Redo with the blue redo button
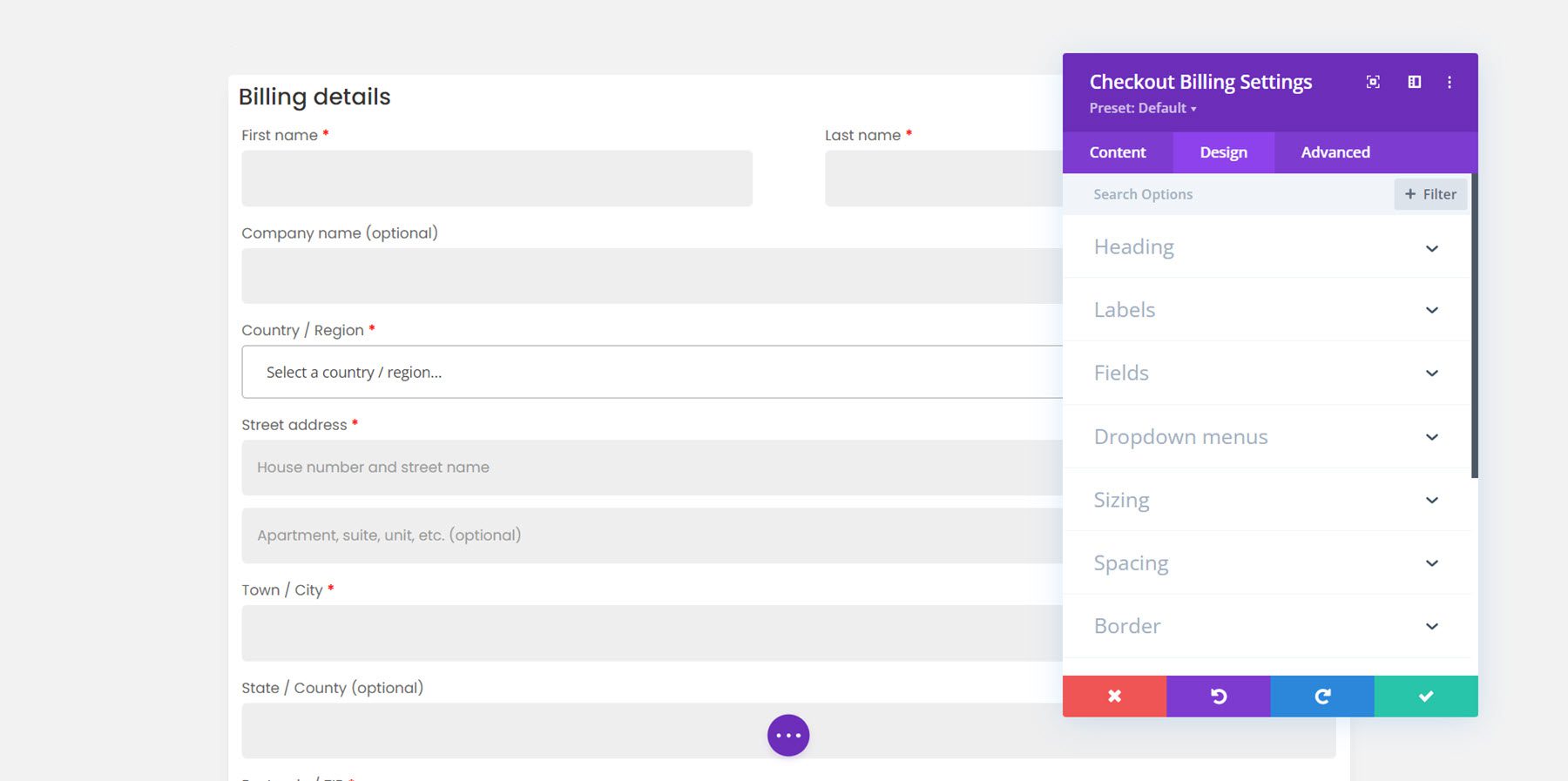 pos(1322,696)
